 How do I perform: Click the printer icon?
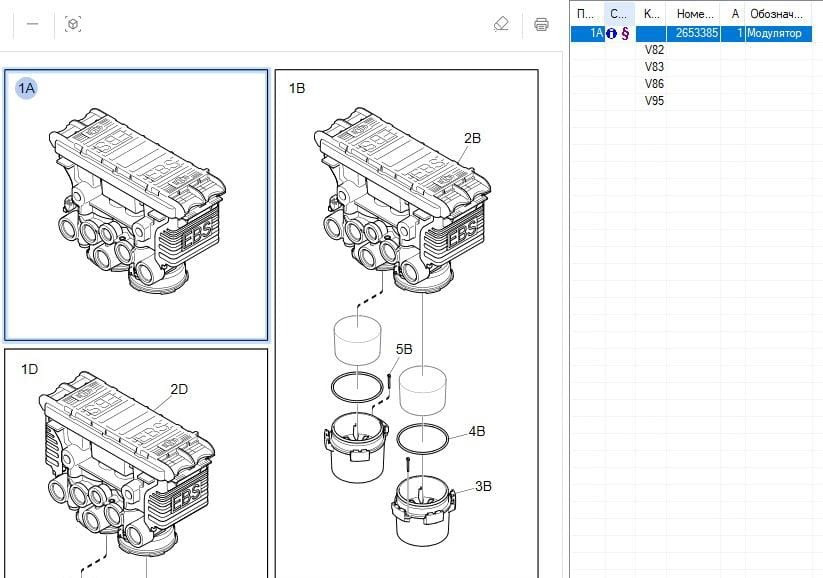541,24
